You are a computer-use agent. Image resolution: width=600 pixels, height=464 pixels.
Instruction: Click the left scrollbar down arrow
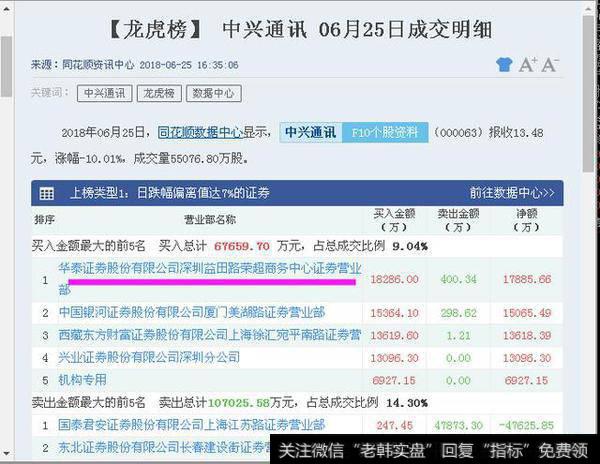pyautogui.click(x=6, y=454)
